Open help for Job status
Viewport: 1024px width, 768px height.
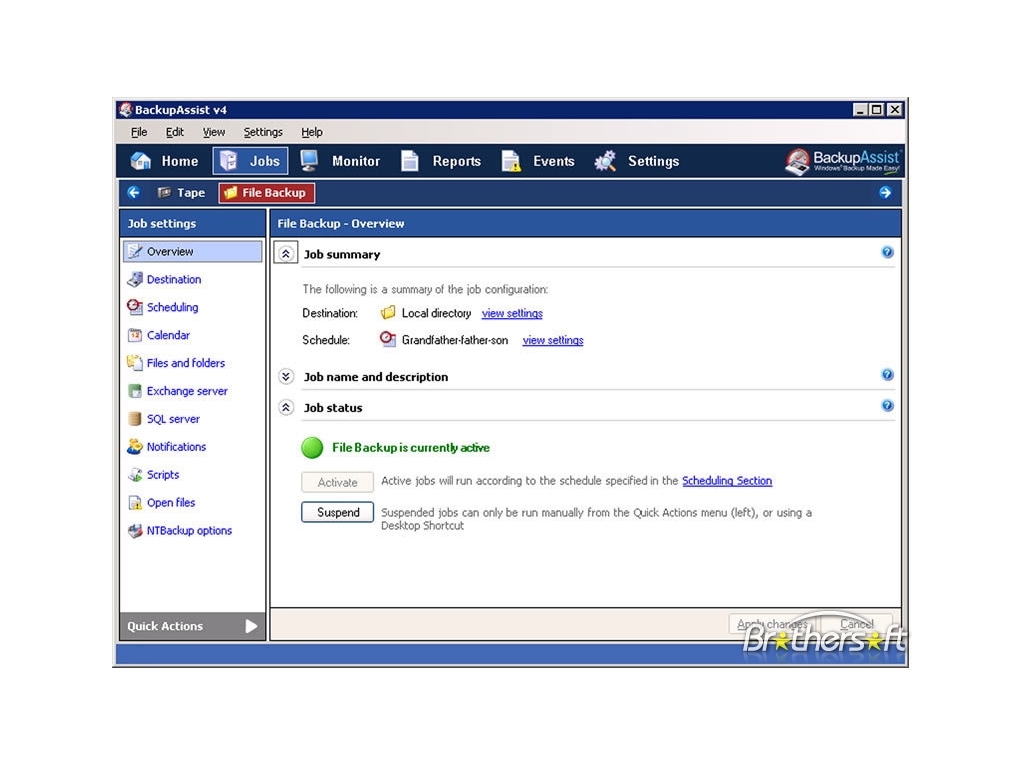click(887, 406)
